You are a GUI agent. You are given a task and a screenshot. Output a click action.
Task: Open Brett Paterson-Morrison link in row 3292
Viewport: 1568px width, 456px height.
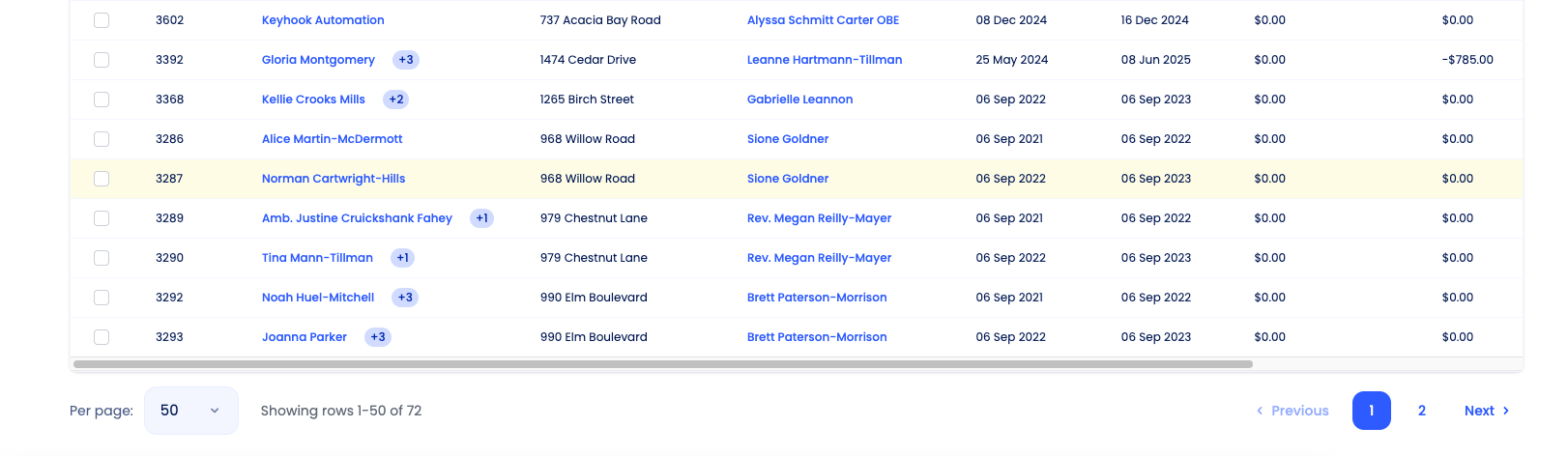(x=817, y=298)
